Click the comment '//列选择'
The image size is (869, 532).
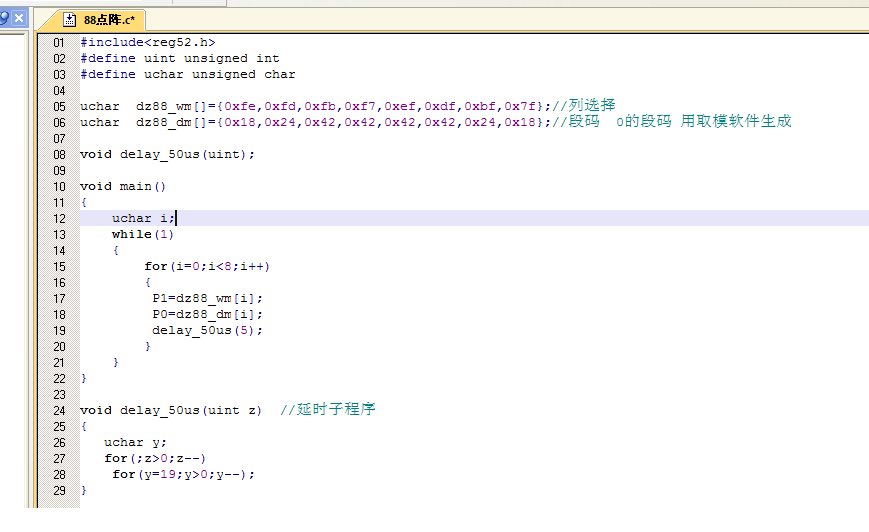584,105
